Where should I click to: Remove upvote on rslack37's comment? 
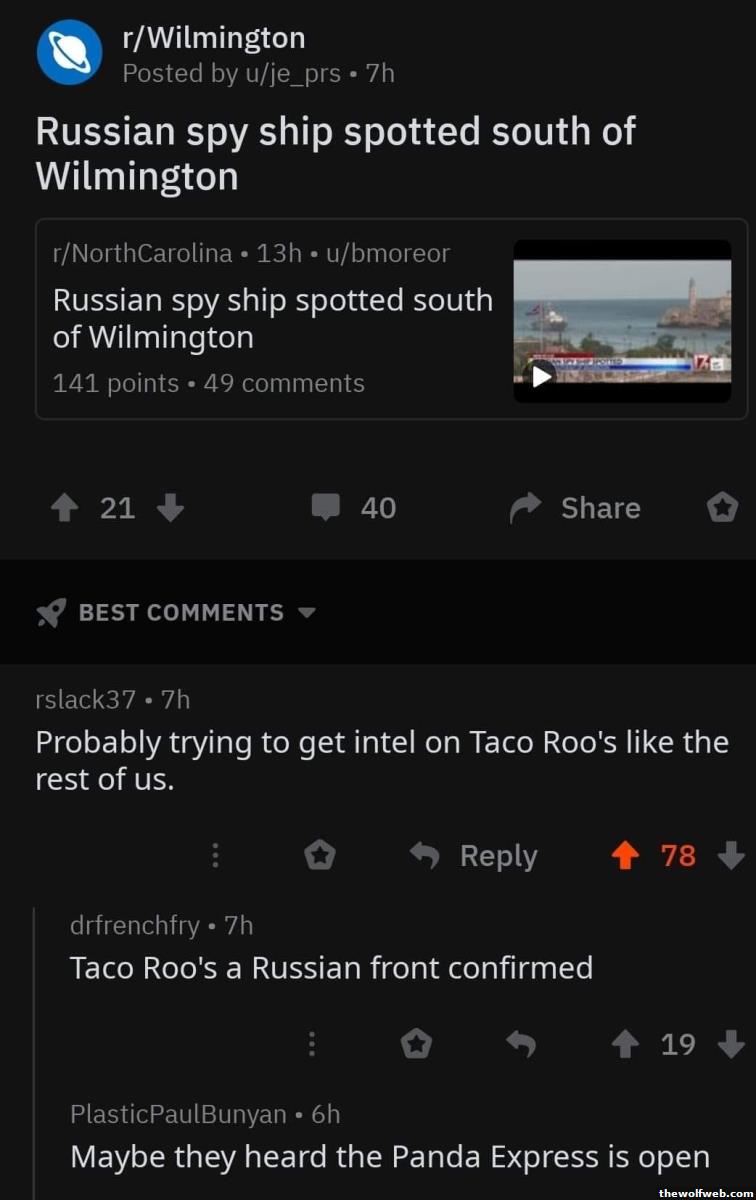(x=627, y=856)
